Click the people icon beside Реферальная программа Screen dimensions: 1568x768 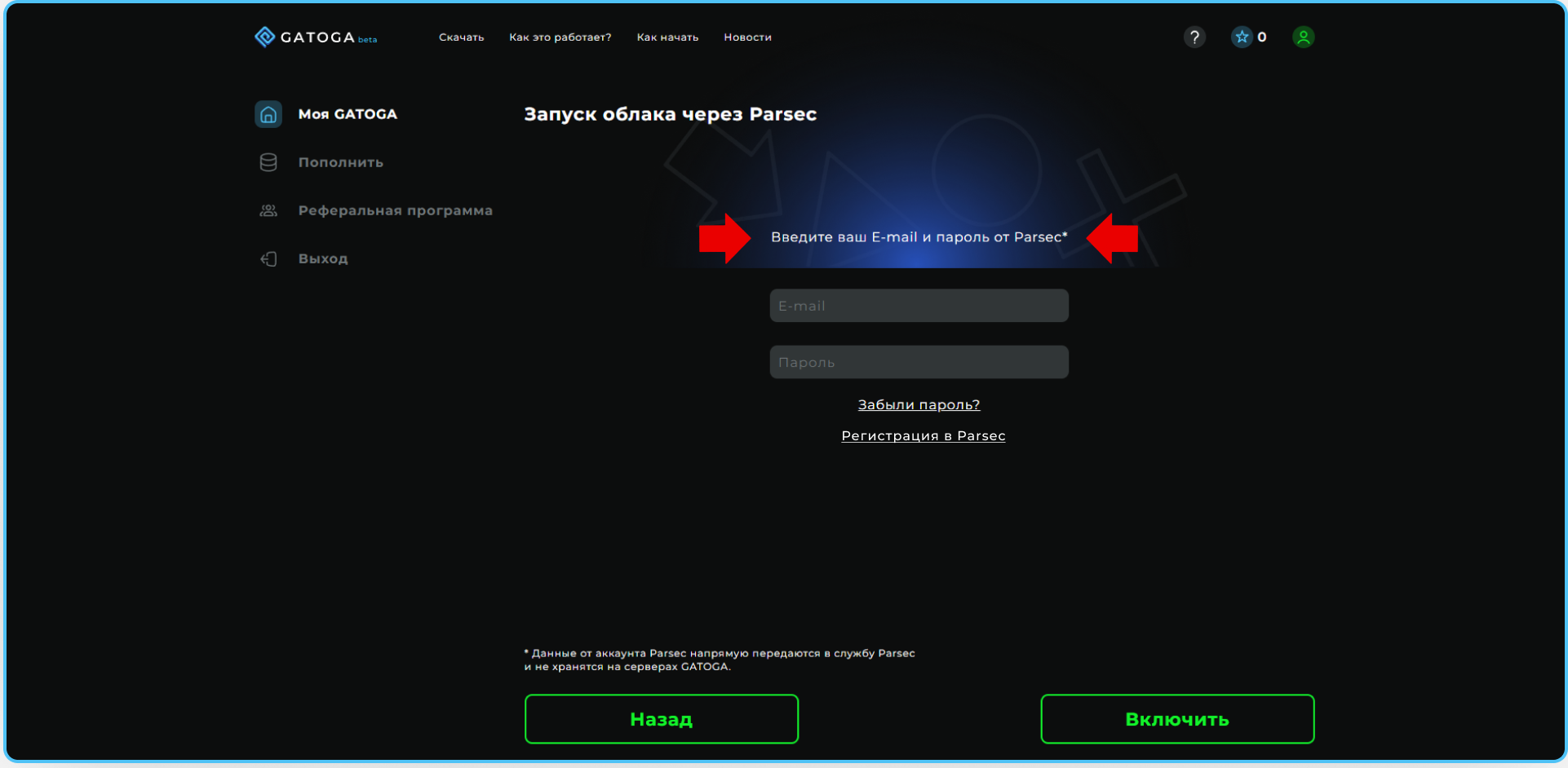(x=268, y=210)
